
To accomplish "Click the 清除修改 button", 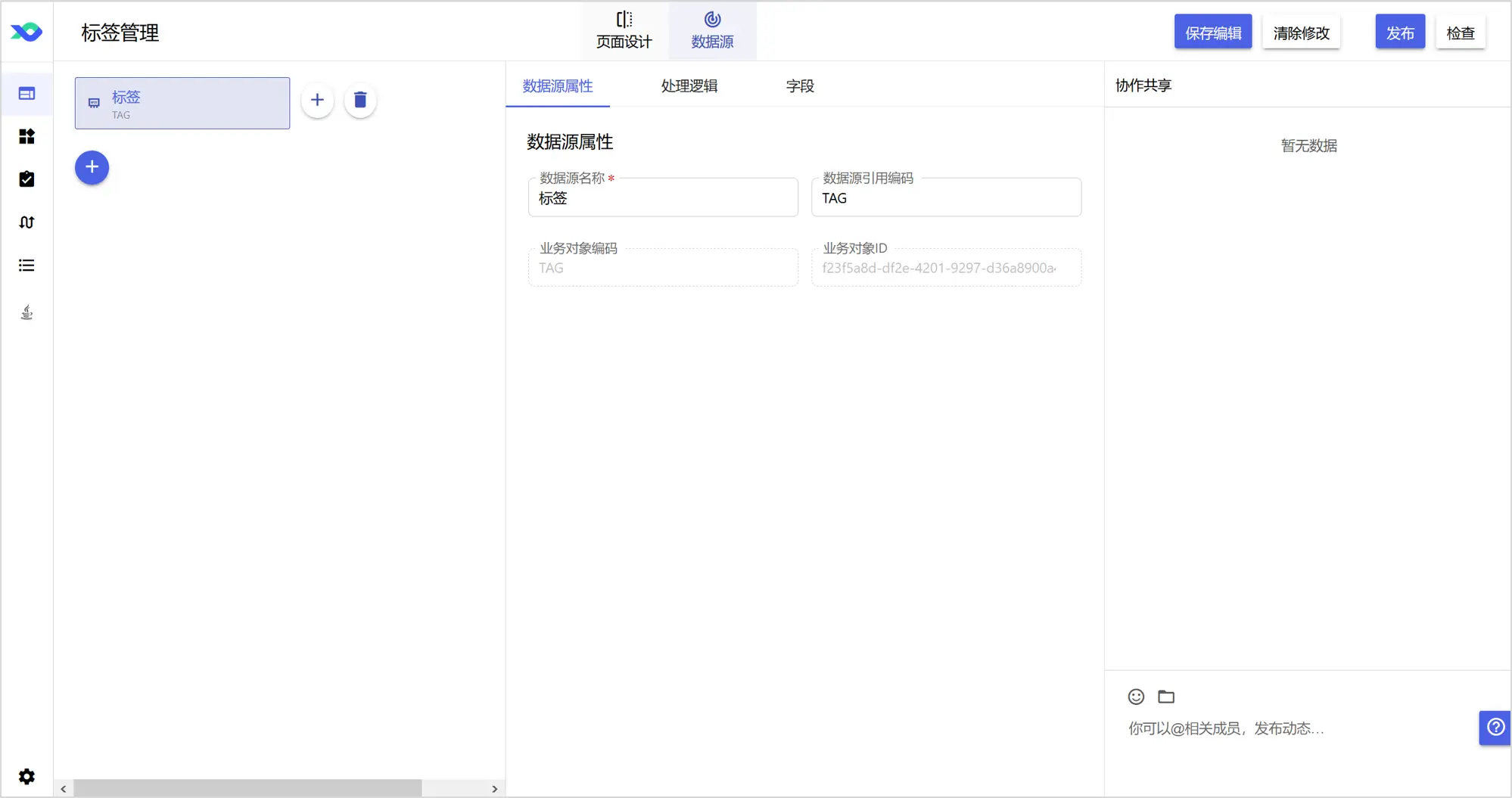I will 1301,33.
